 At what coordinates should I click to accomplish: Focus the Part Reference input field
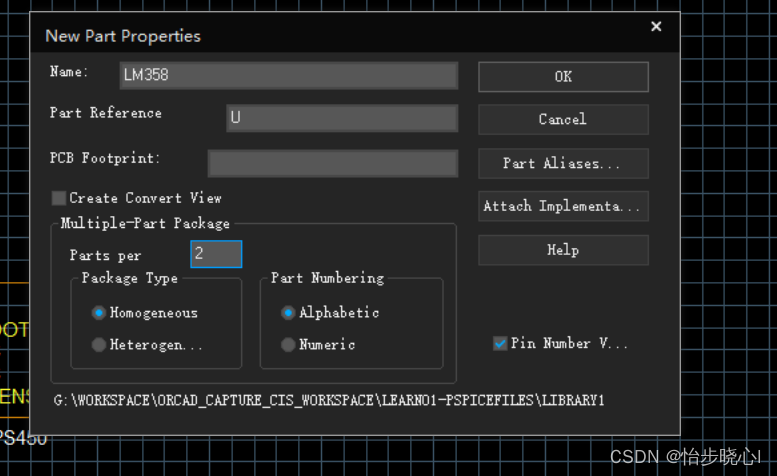(x=341, y=118)
